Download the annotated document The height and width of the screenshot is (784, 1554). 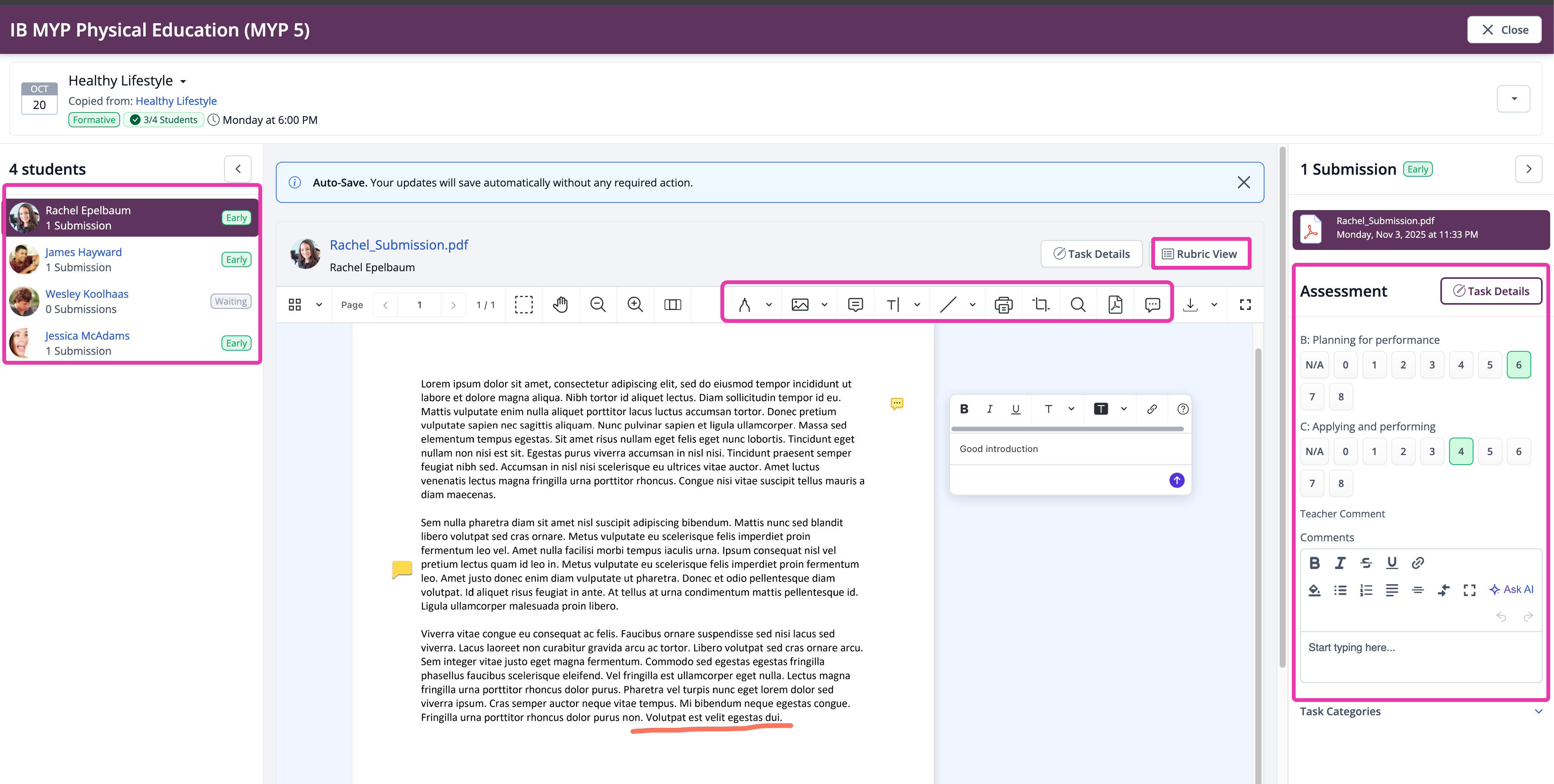1190,305
